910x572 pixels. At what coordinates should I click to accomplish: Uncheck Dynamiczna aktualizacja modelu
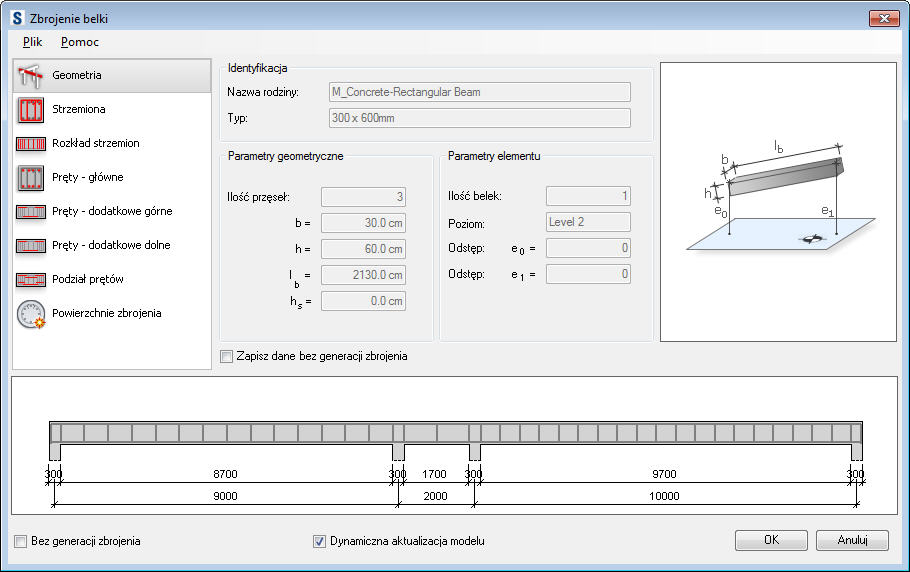pos(319,541)
